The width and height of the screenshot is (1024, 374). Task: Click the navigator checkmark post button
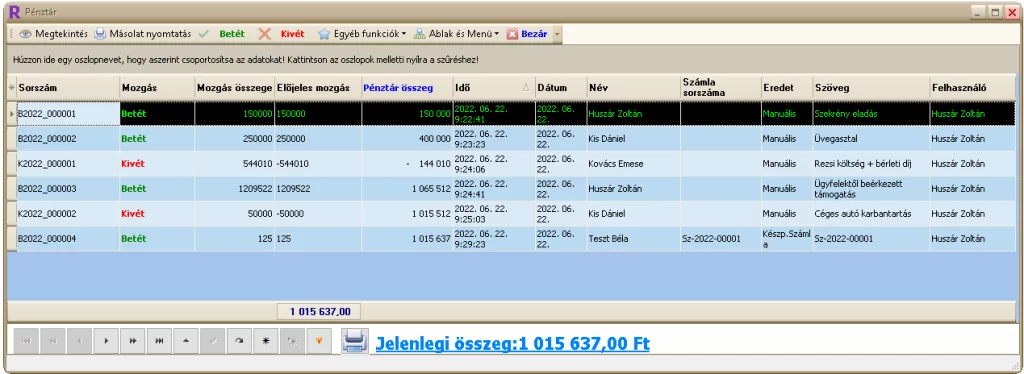click(x=213, y=341)
